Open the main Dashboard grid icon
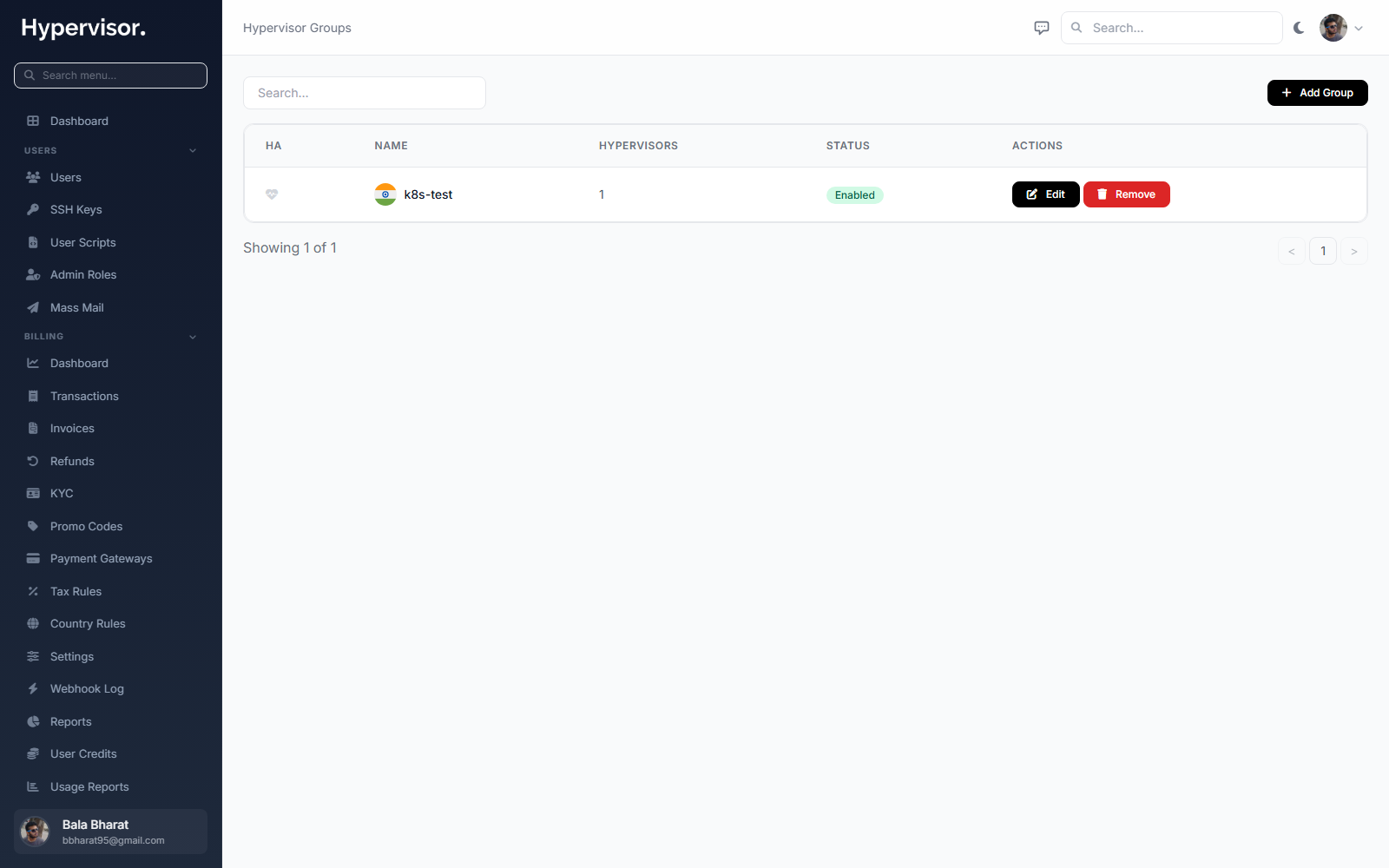The height and width of the screenshot is (868, 1389). pos(33,121)
